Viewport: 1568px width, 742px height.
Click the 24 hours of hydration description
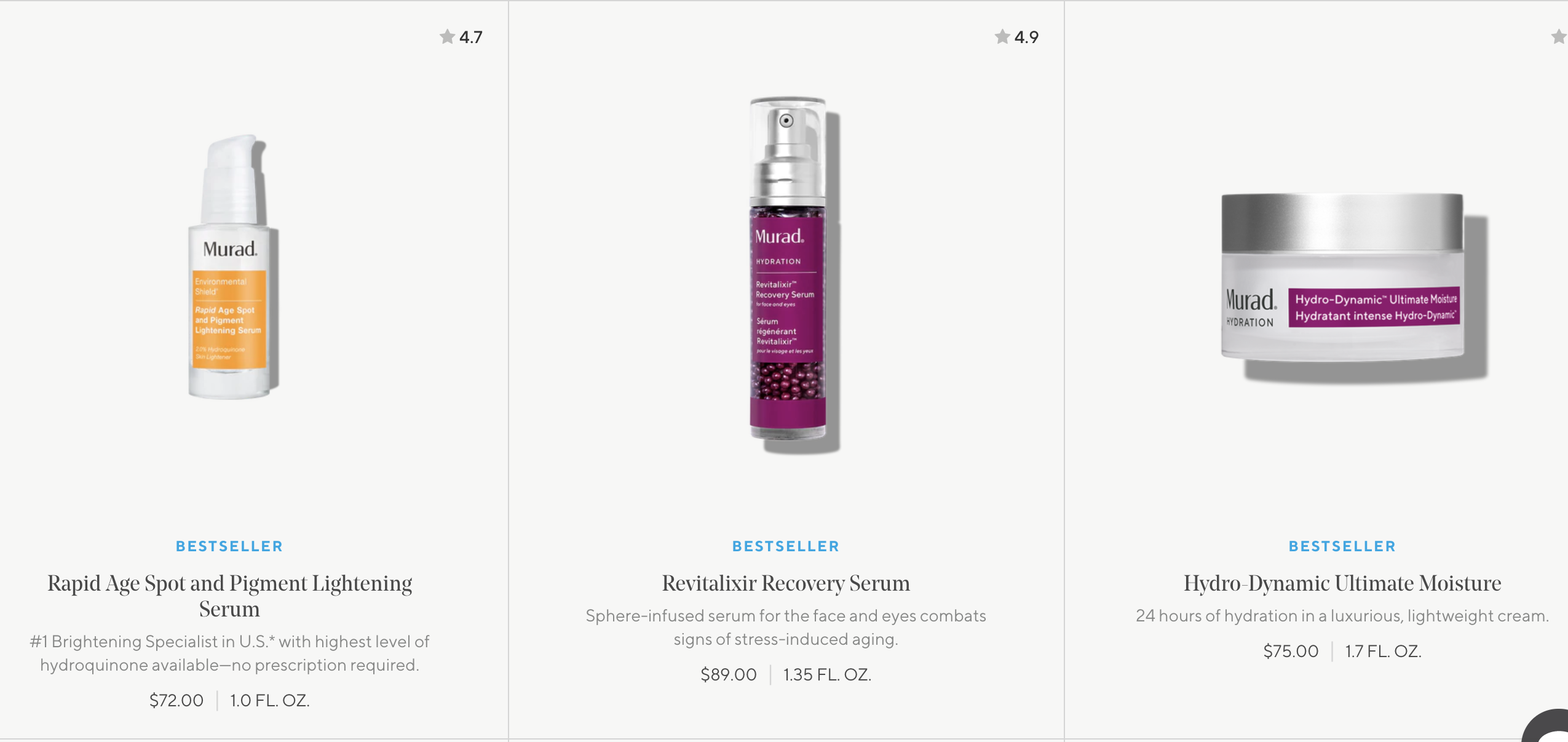pyautogui.click(x=1342, y=615)
